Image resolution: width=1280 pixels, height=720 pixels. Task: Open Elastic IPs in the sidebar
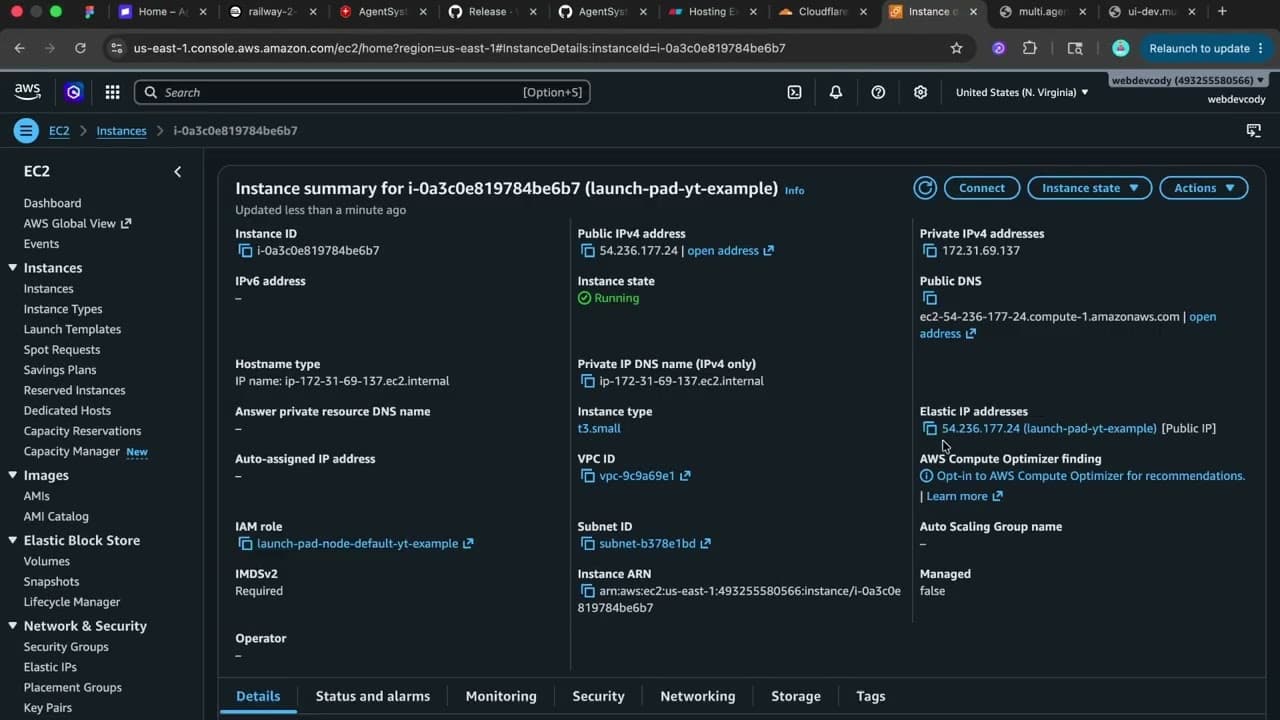50,667
